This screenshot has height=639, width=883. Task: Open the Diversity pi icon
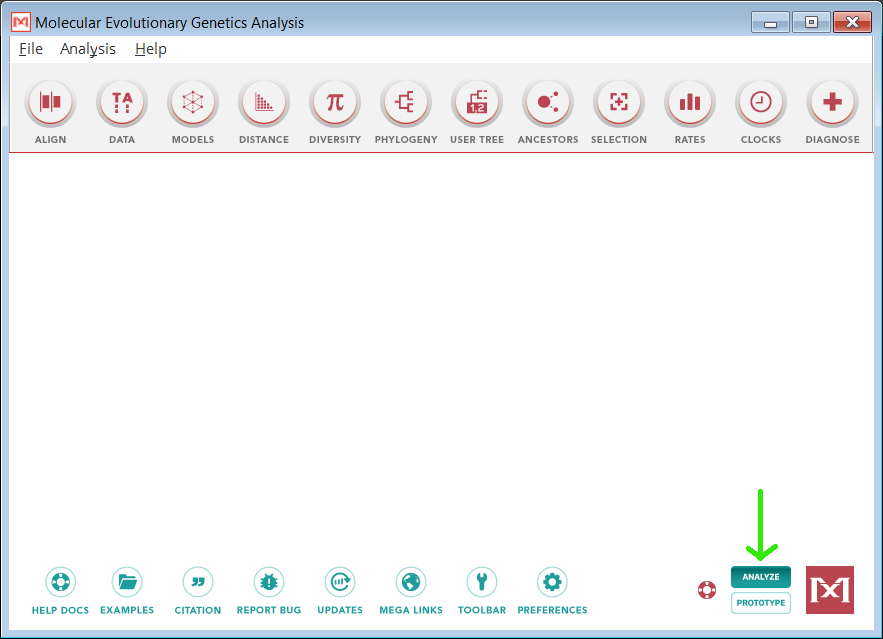[x=335, y=103]
